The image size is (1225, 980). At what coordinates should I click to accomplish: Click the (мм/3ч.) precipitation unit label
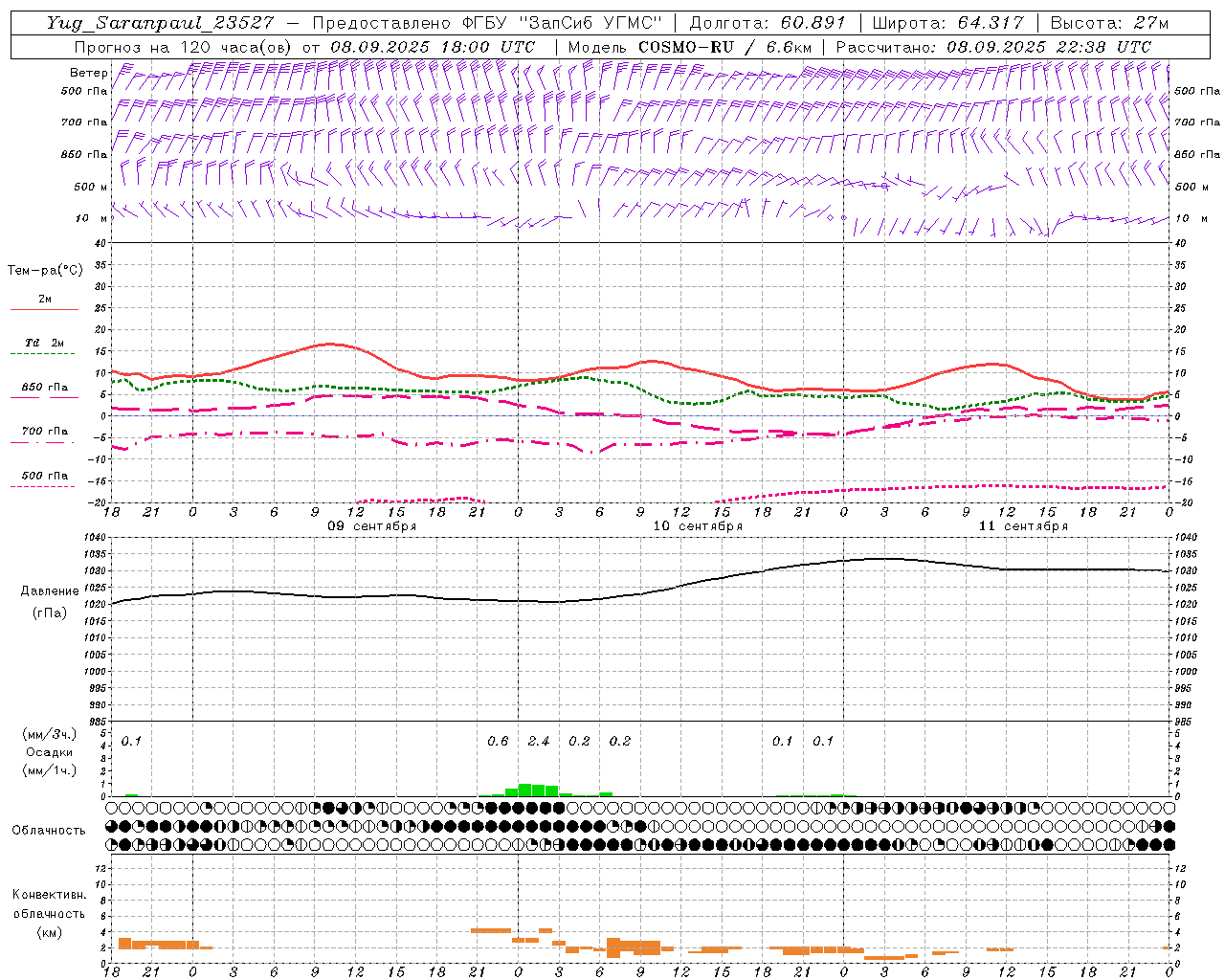tap(49, 734)
